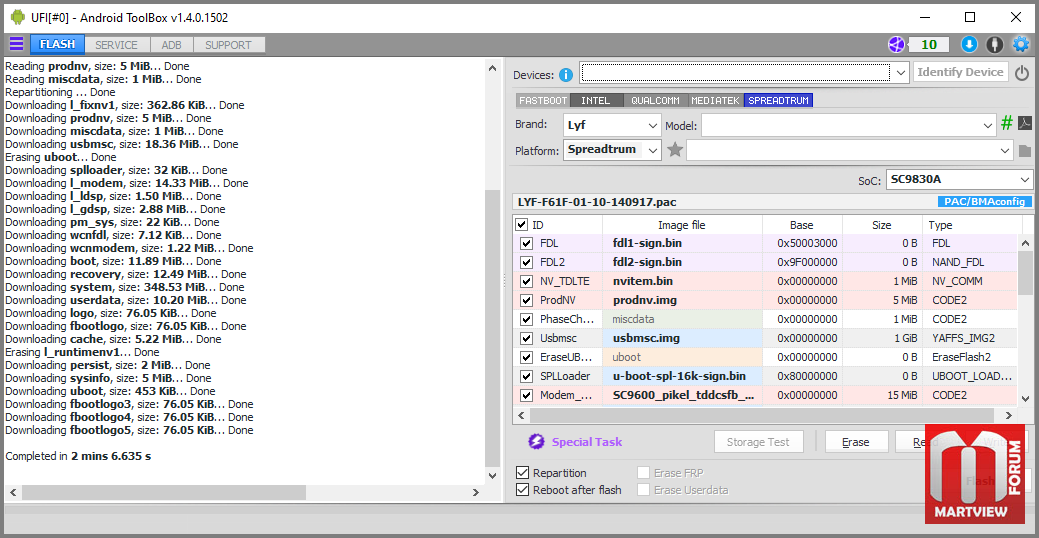Click the Special Task link
Viewport: 1039px width, 538px height.
click(x=586, y=442)
